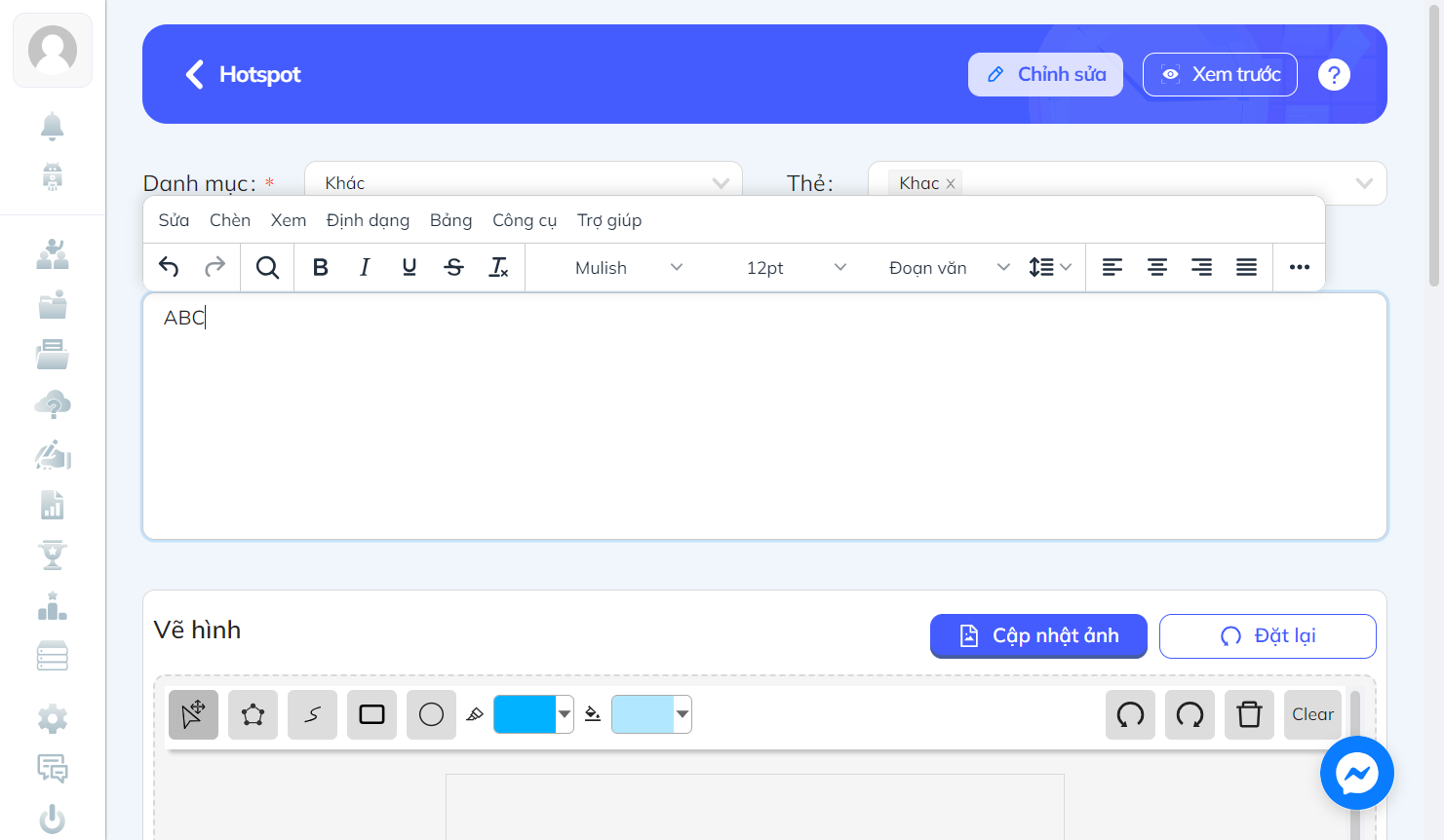
Task: Open Messenger chat bubble
Action: click(x=1357, y=773)
